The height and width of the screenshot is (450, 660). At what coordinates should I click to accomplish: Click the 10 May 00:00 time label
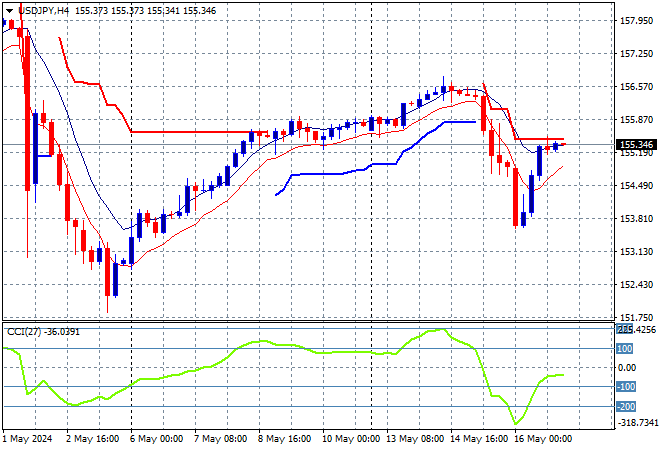click(351, 439)
